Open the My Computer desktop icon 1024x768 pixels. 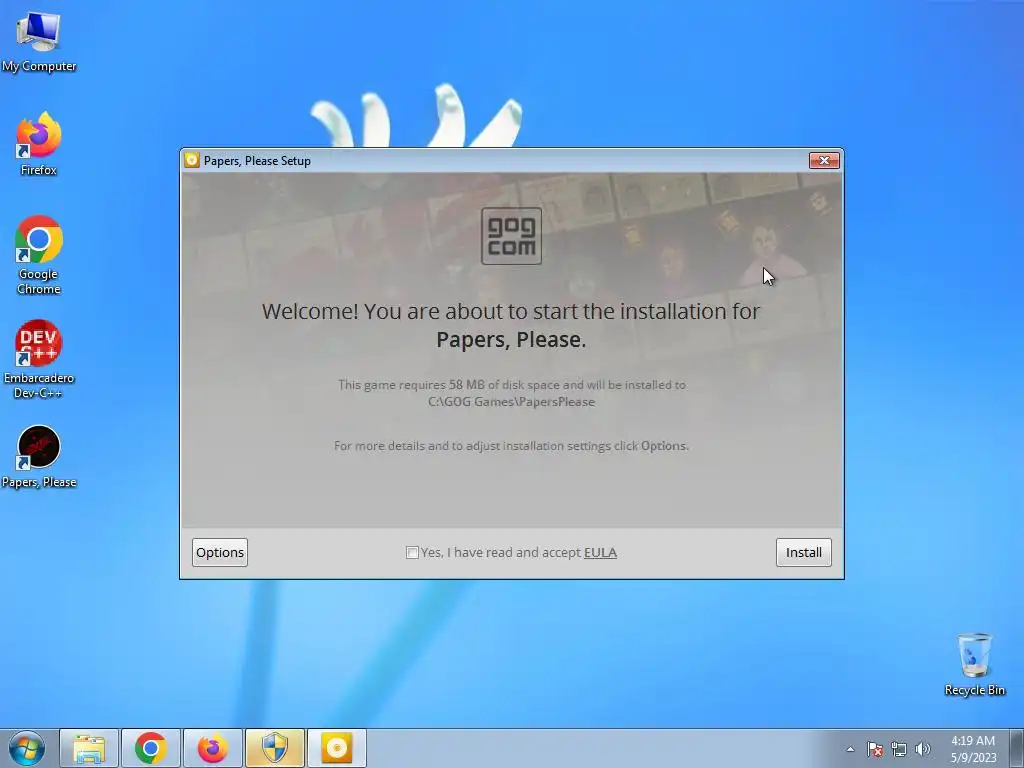pos(39,41)
